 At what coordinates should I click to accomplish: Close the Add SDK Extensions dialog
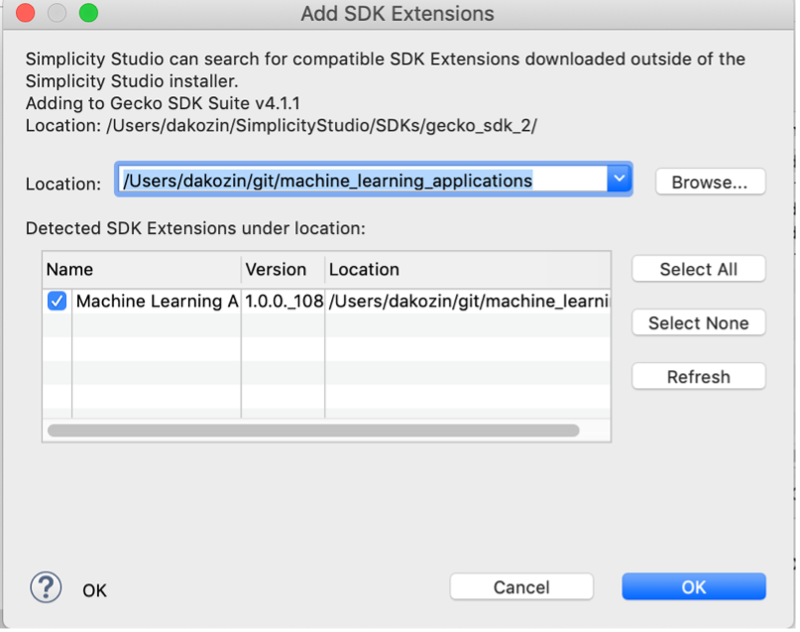25,14
